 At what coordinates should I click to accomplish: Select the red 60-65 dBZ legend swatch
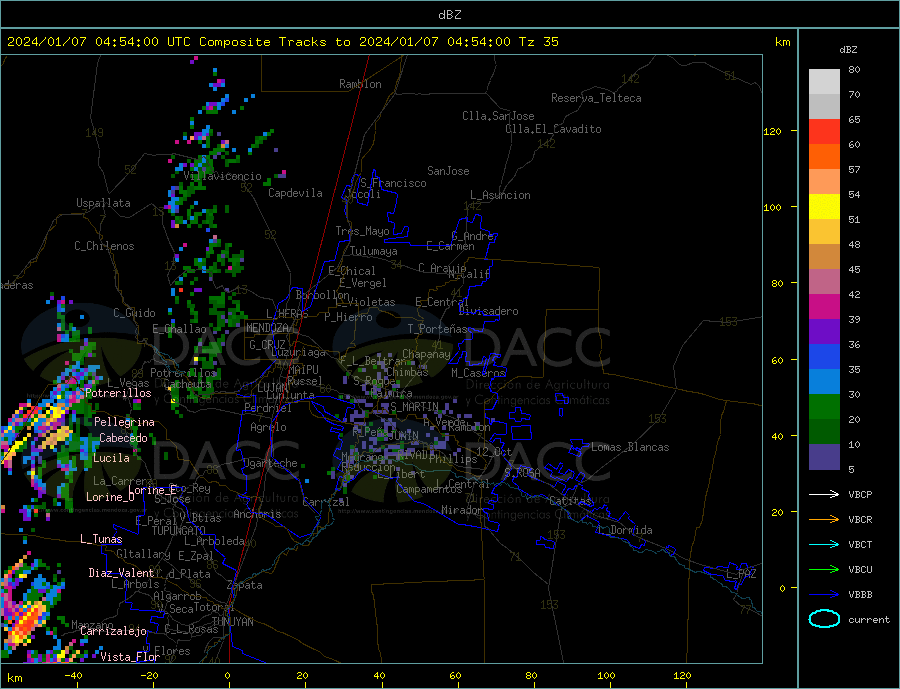(824, 131)
